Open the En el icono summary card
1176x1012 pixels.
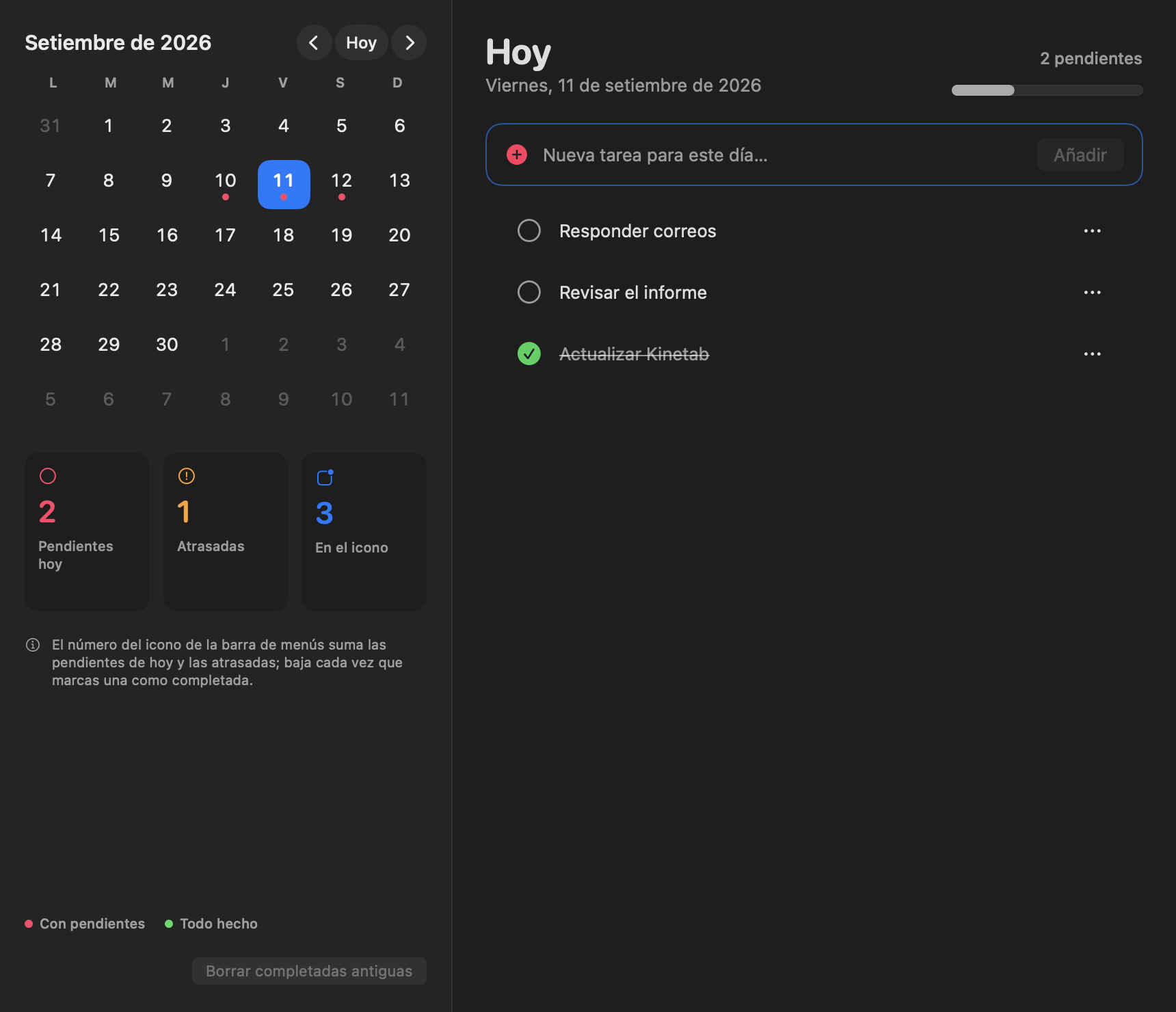[364, 532]
